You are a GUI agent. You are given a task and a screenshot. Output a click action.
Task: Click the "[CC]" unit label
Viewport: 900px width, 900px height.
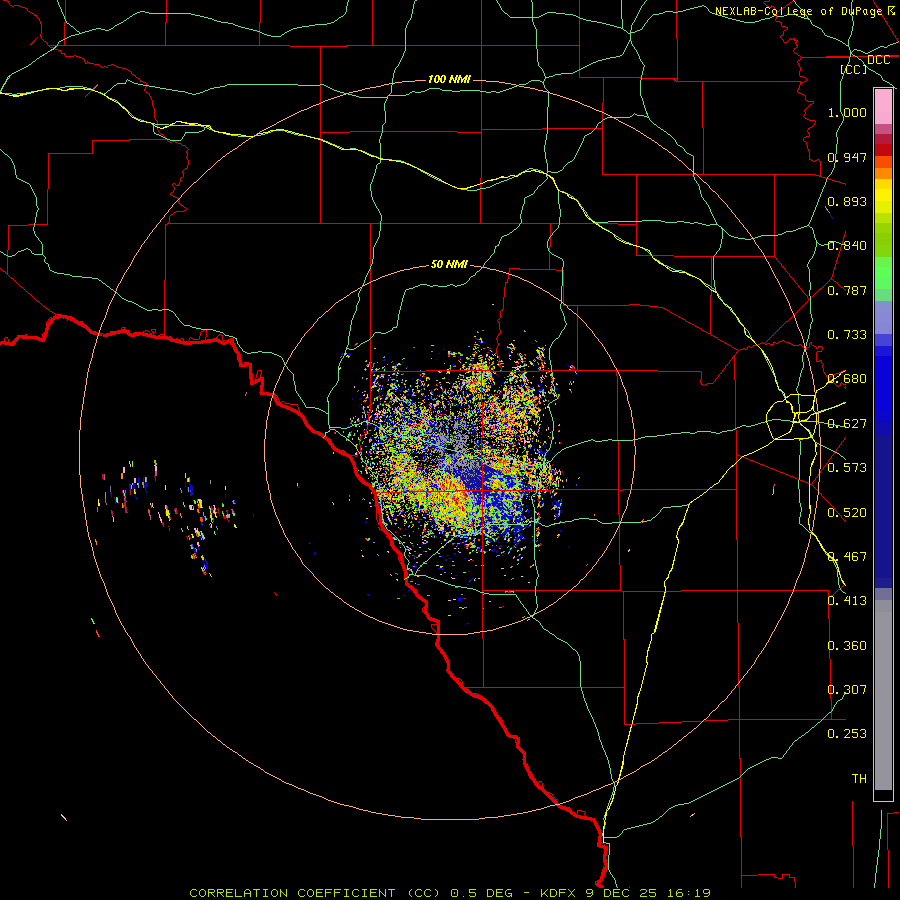tap(854, 69)
